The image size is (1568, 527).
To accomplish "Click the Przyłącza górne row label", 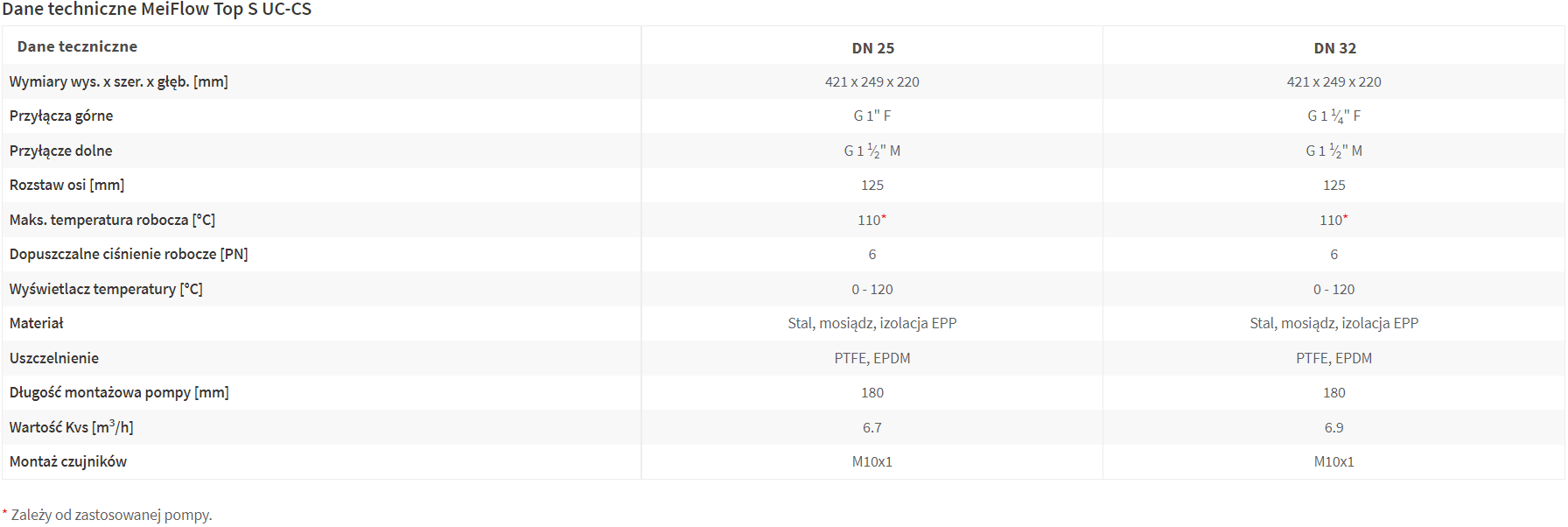I will [x=61, y=116].
